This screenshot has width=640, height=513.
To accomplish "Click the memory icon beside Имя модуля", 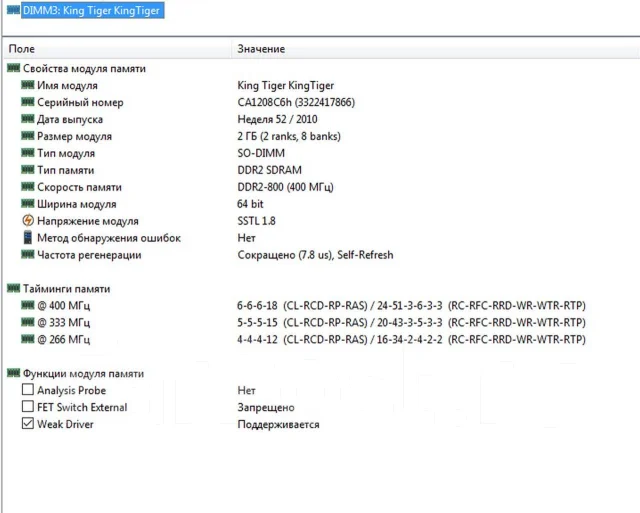I will coord(27,85).
